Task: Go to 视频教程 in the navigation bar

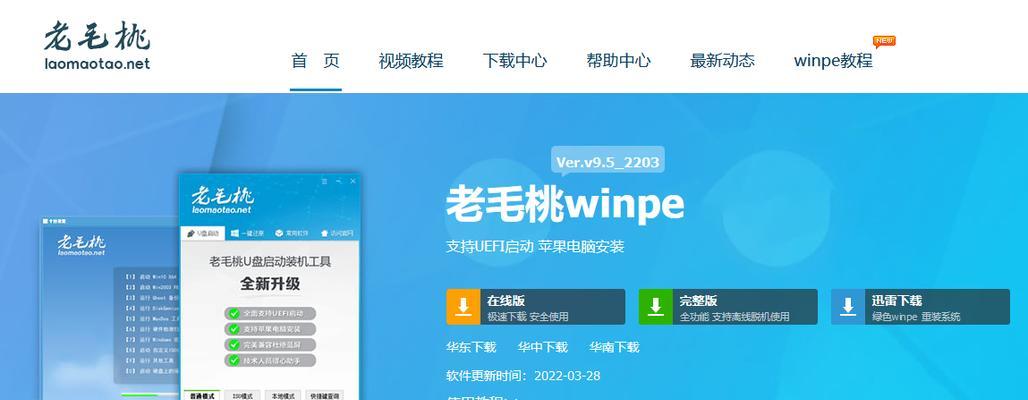Action: click(411, 61)
